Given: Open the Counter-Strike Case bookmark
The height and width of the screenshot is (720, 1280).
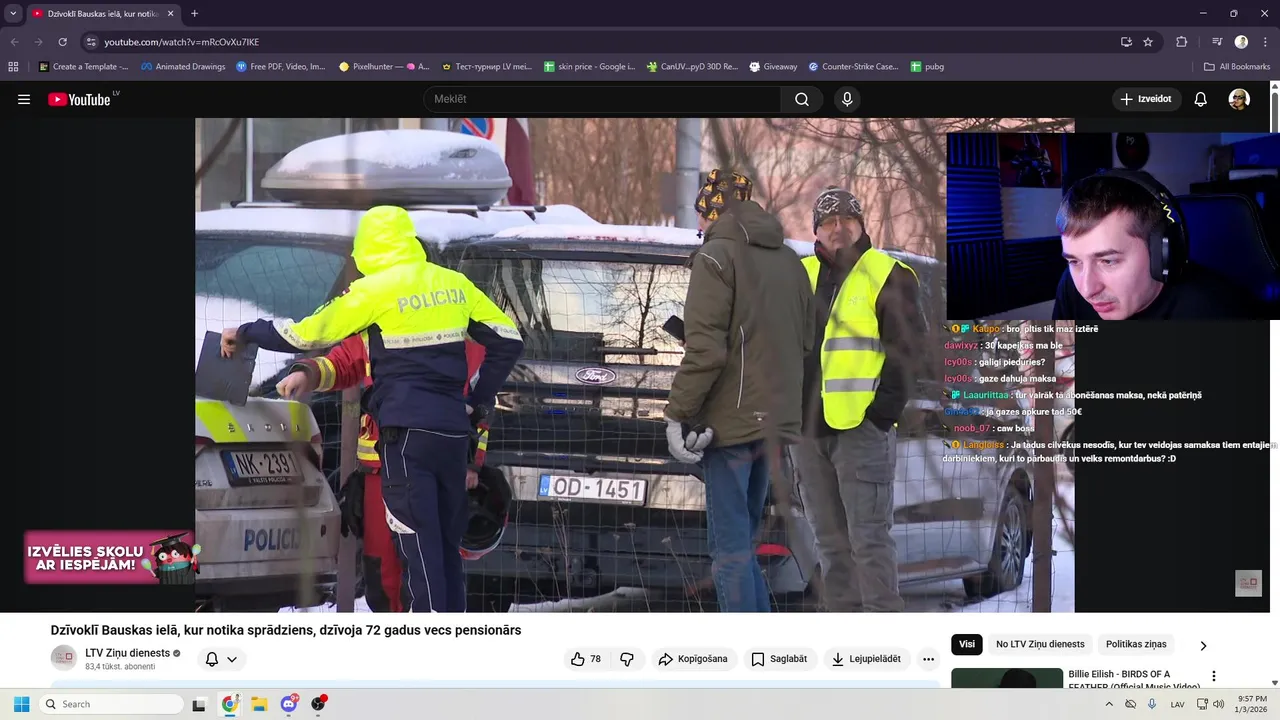Looking at the screenshot, I should pos(853,67).
